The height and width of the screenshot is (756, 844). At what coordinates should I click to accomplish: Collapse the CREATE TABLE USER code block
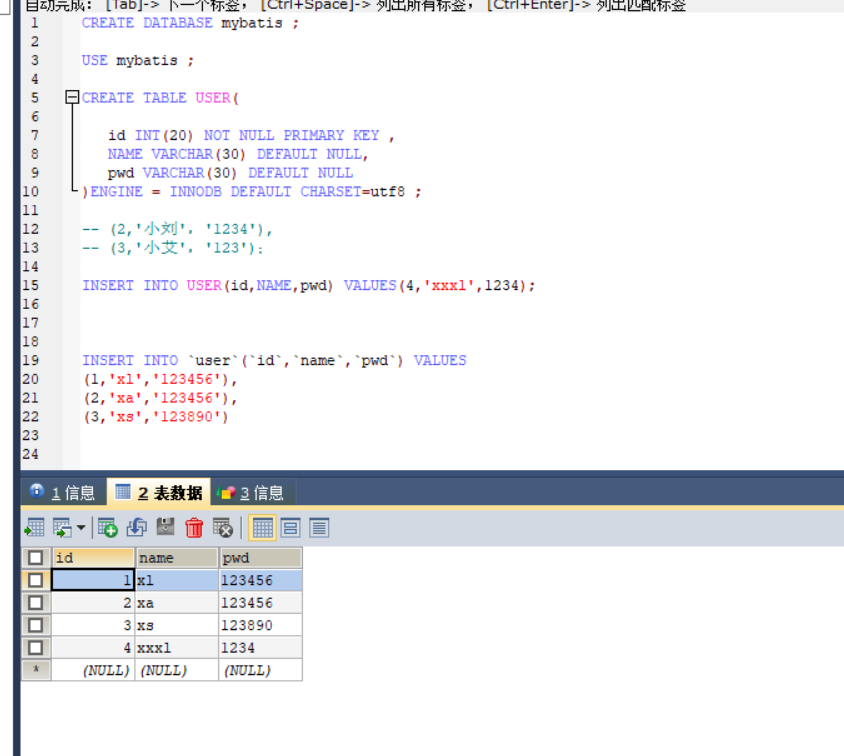(72, 97)
